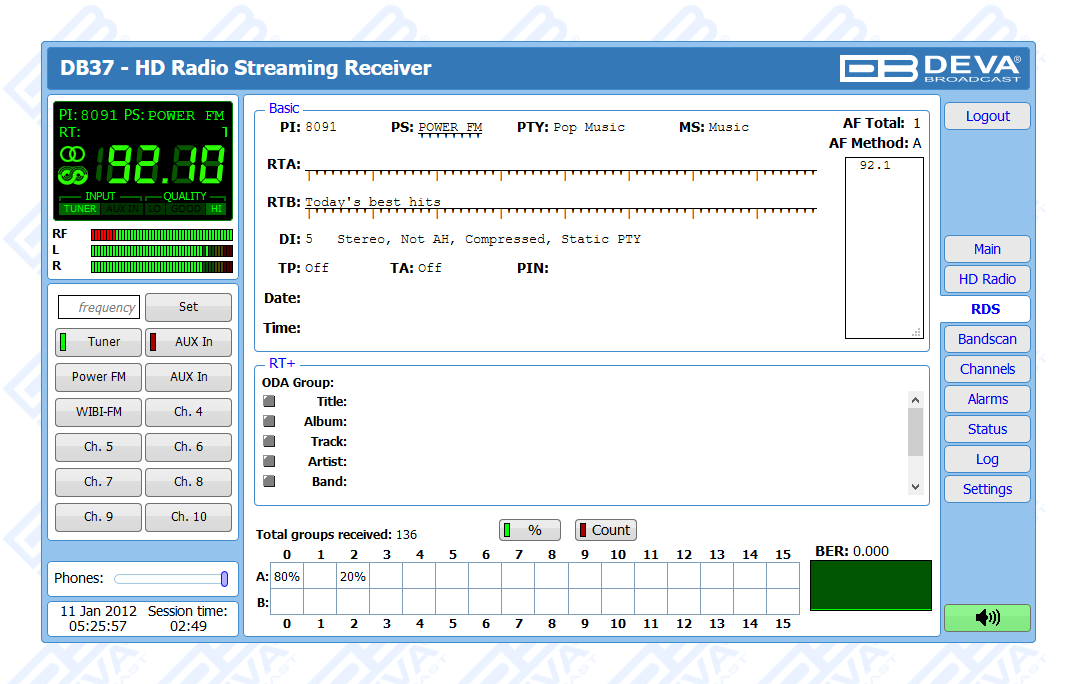
Task: Click the Title indicator square in RT+
Action: (269, 401)
